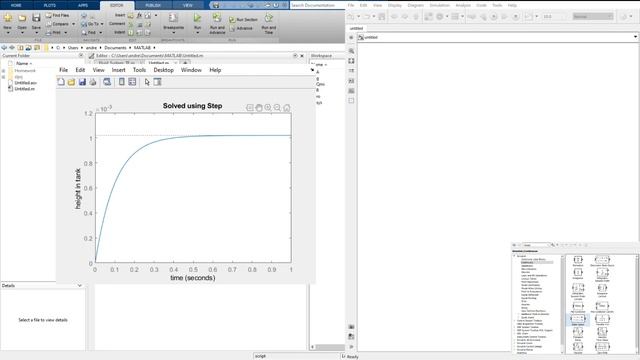
Task: Open the VIEW ribbon tab in MATLAB
Action: pyautogui.click(x=187, y=5)
